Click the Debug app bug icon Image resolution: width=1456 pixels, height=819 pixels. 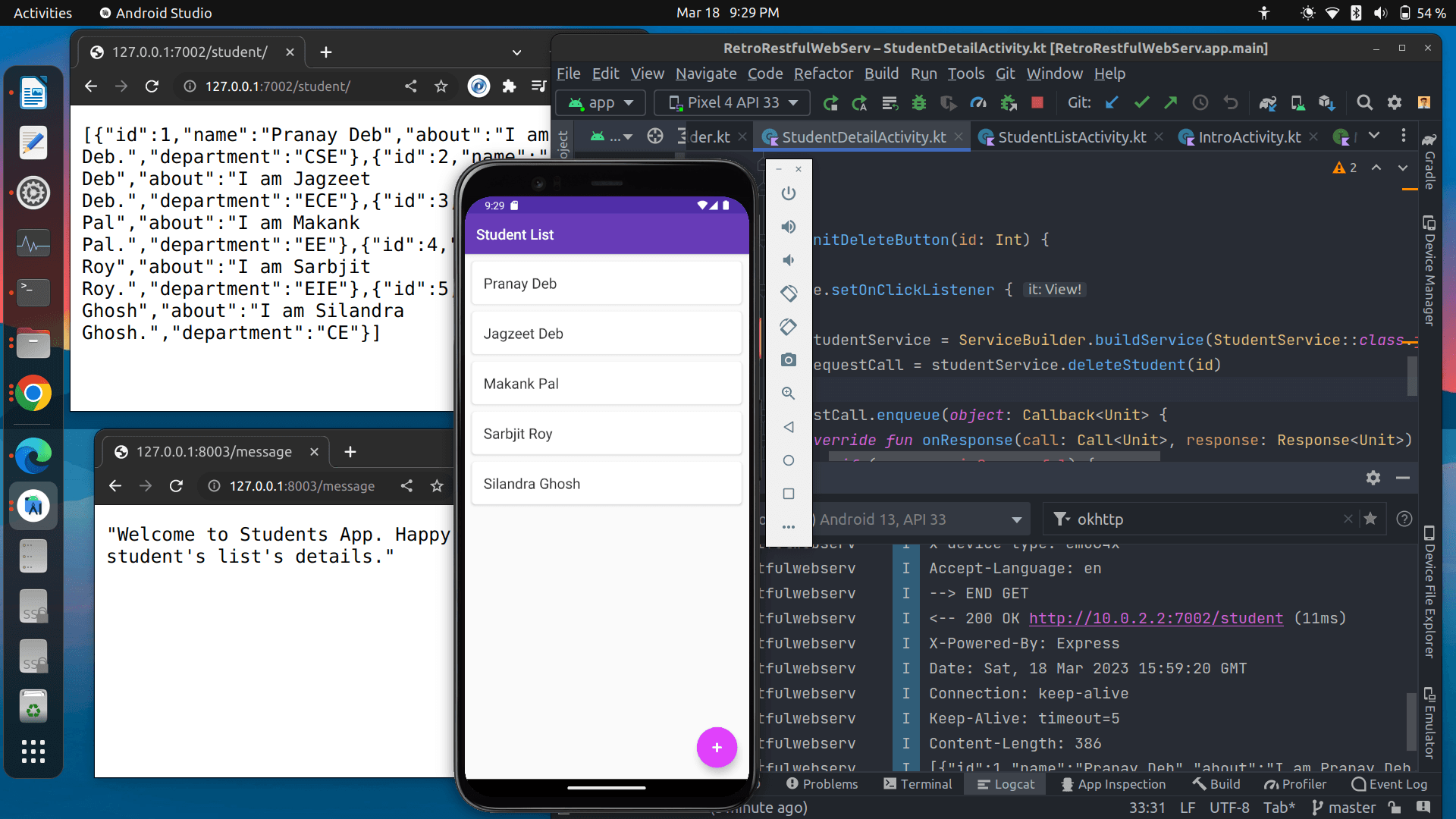click(919, 102)
